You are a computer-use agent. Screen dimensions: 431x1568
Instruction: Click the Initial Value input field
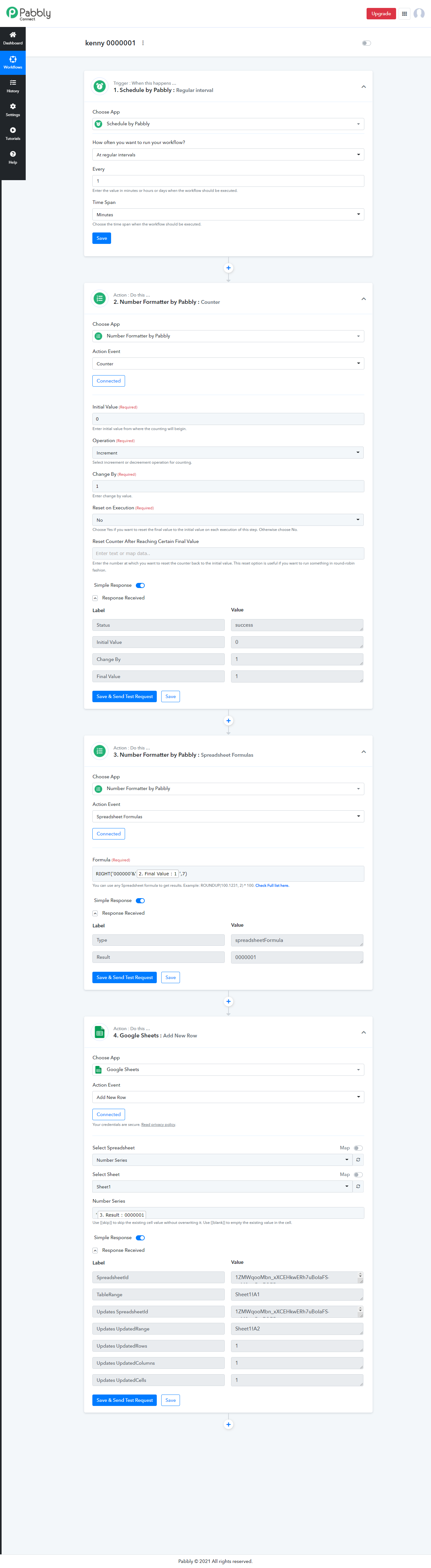click(x=228, y=419)
